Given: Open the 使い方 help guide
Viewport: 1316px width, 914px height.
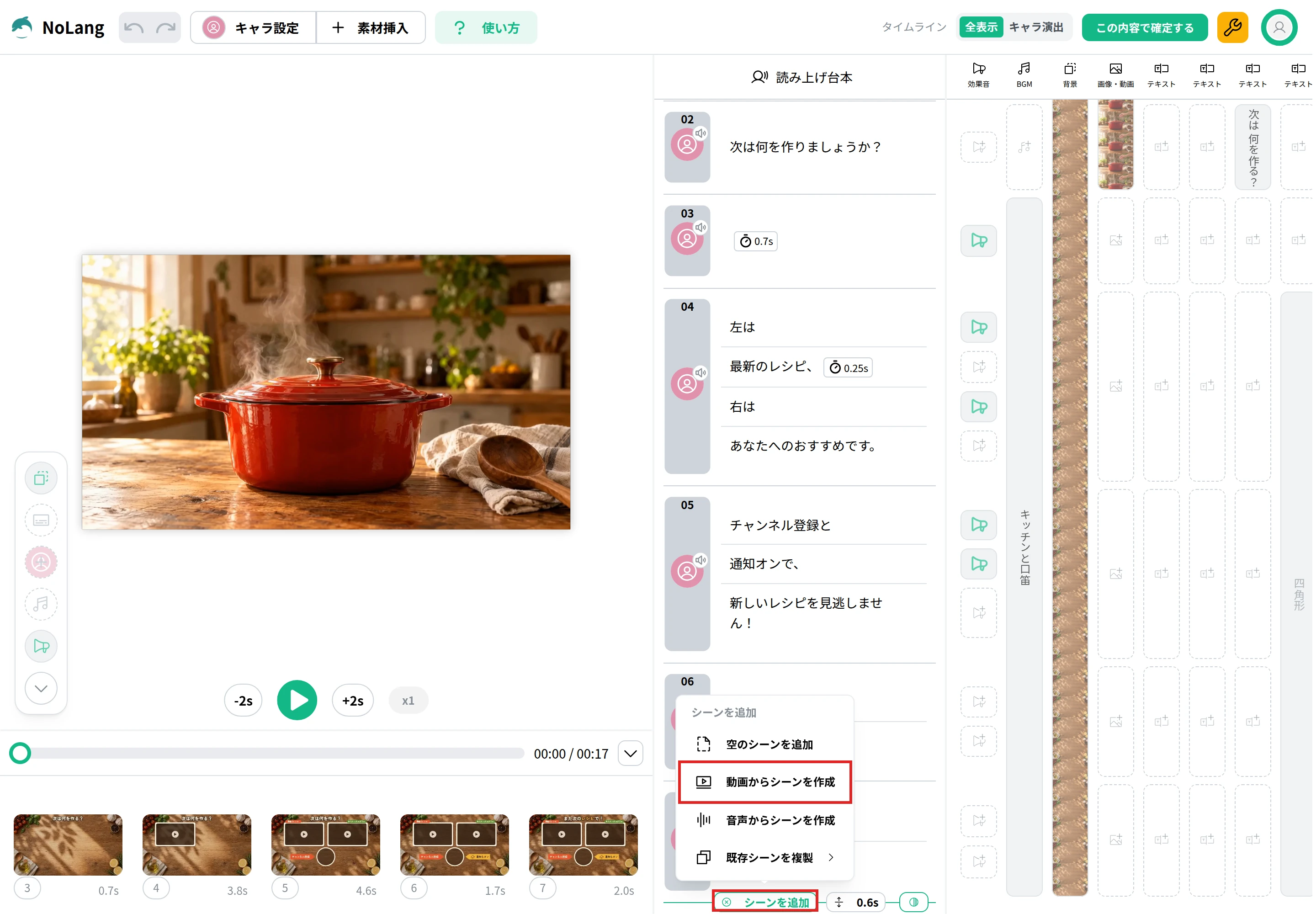Looking at the screenshot, I should click(x=486, y=27).
